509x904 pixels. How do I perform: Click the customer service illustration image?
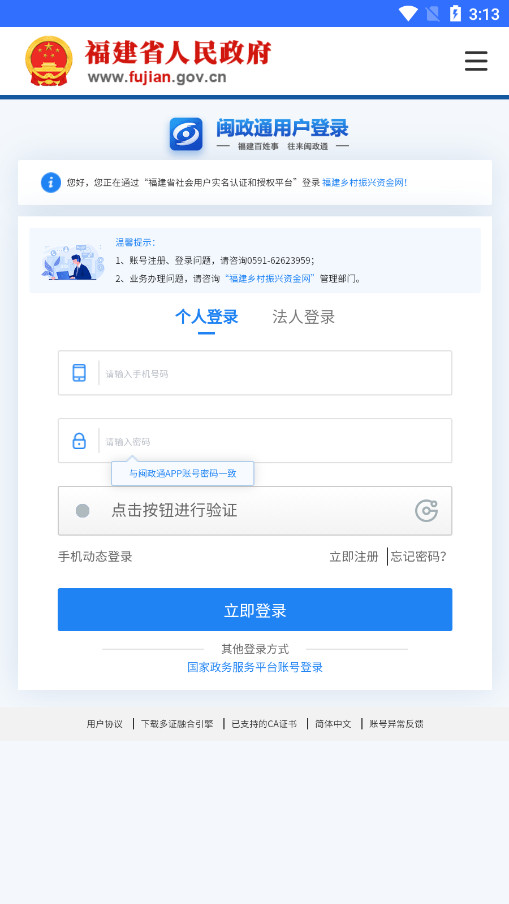[73, 261]
